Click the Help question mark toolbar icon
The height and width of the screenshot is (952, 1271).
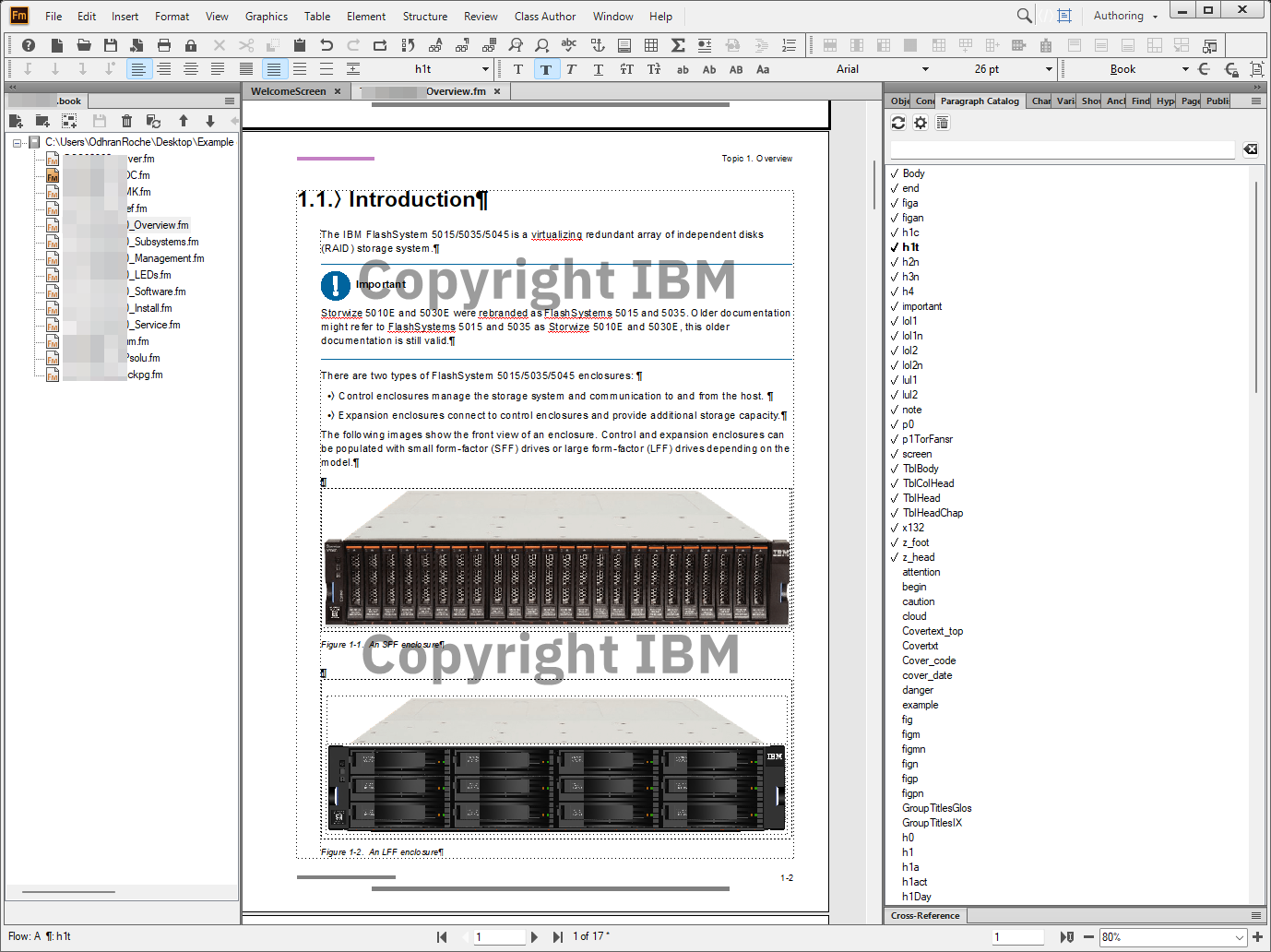tap(29, 45)
